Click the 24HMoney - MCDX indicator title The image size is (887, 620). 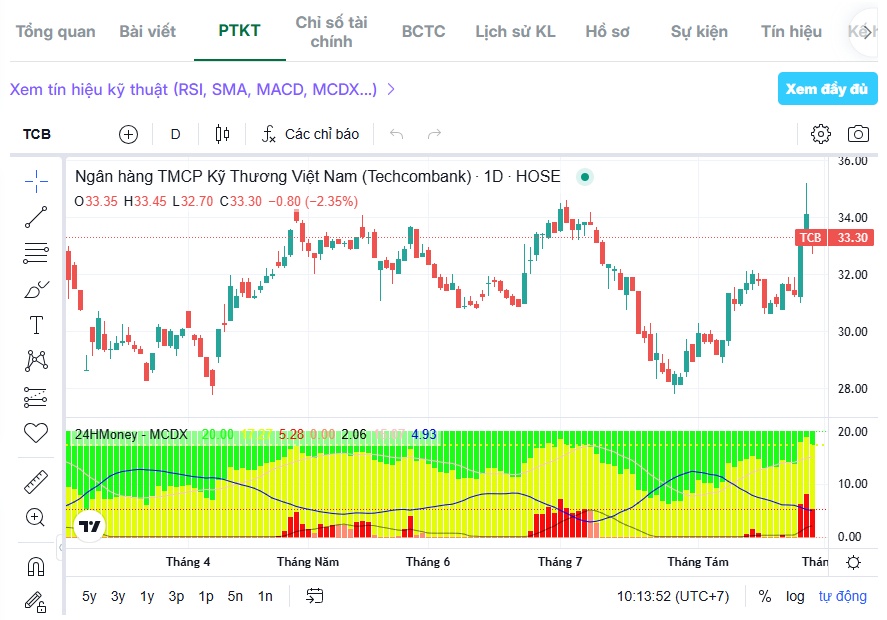pos(131,434)
